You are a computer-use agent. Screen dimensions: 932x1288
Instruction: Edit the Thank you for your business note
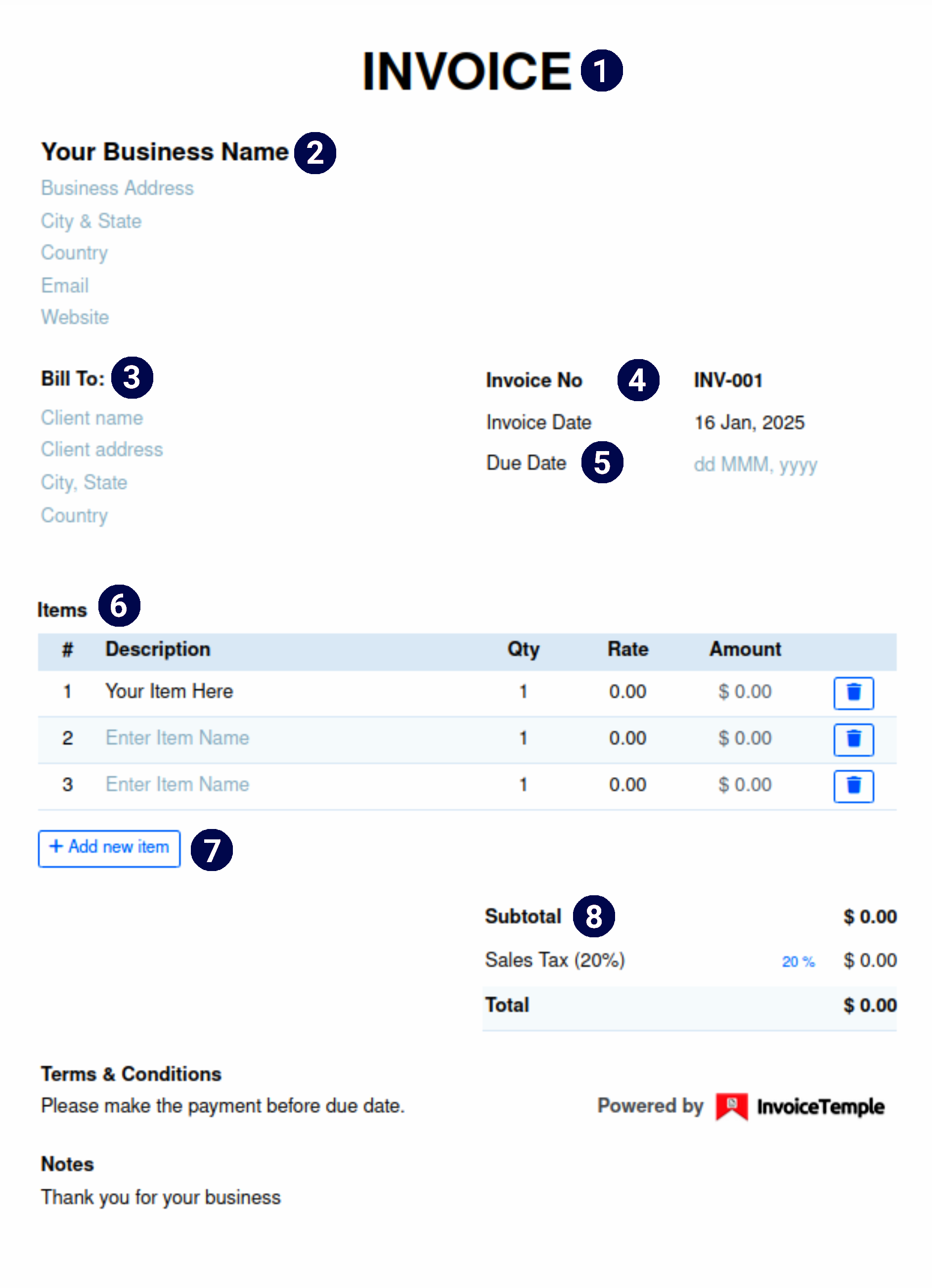[161, 1197]
